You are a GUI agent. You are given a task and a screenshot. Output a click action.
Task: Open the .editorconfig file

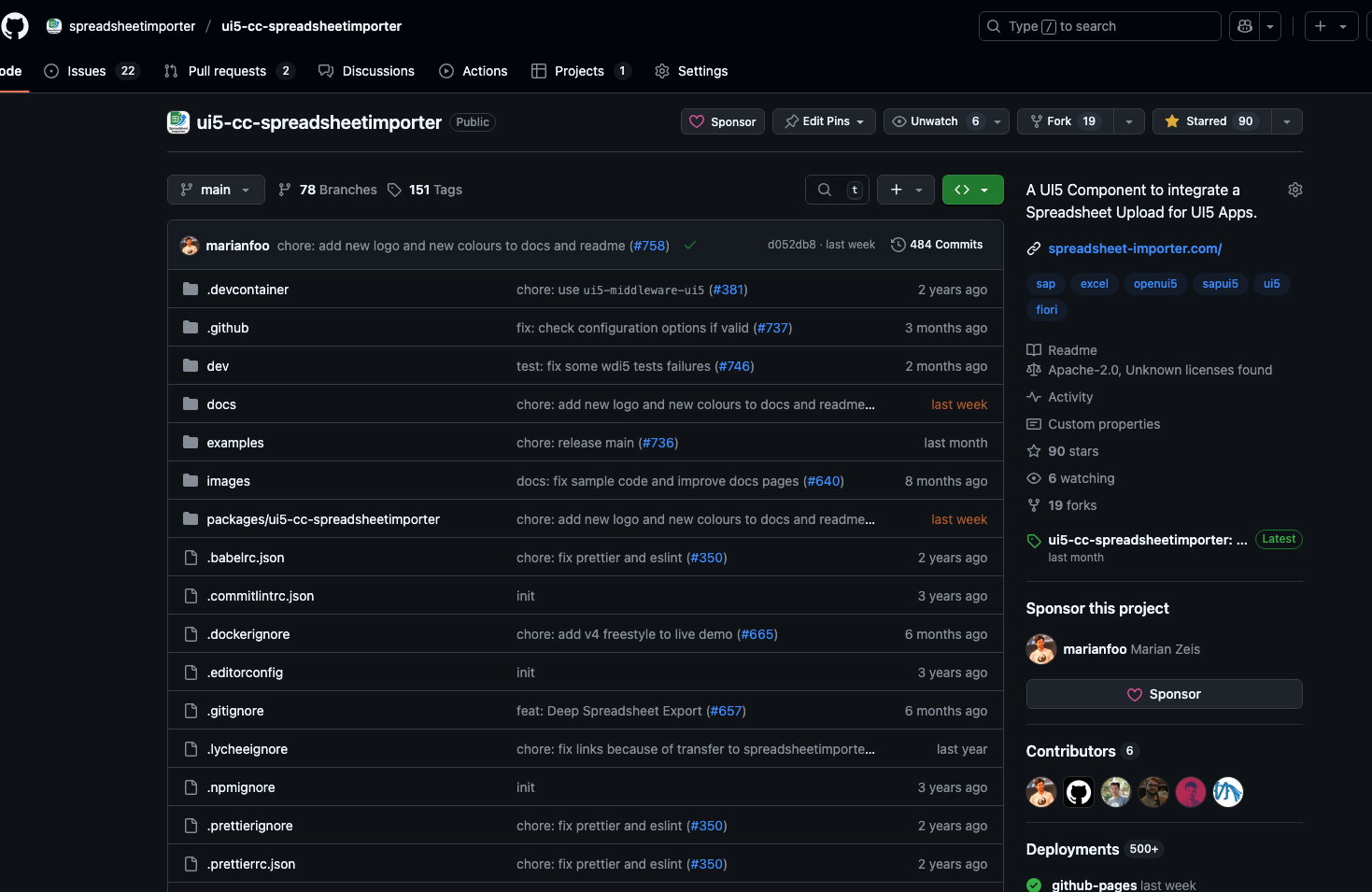tap(245, 673)
